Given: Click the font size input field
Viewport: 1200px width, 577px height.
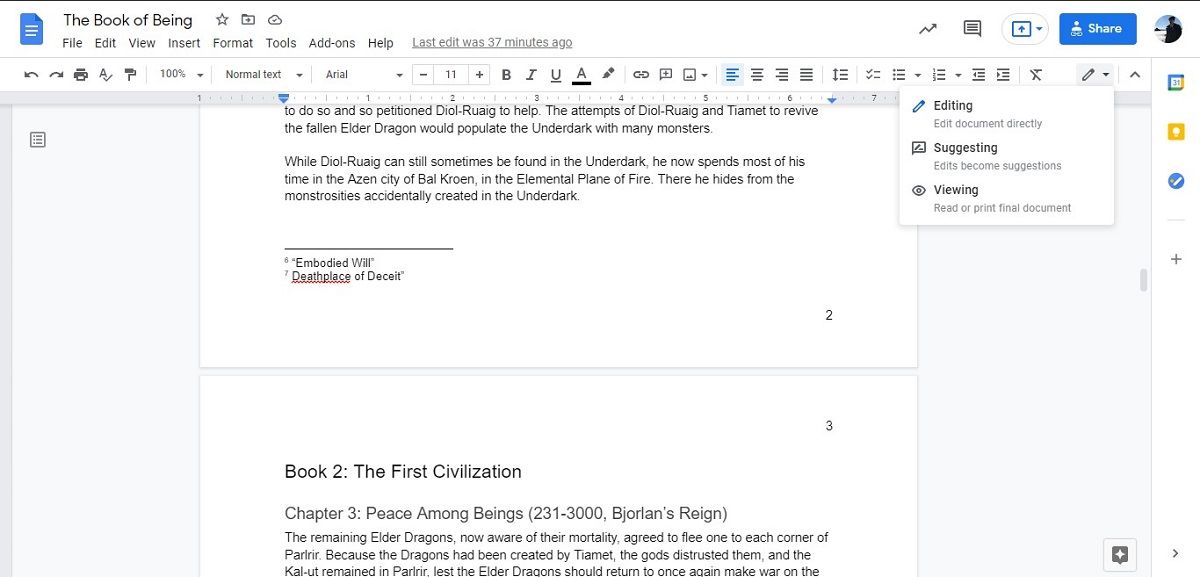Looking at the screenshot, I should click(x=451, y=75).
